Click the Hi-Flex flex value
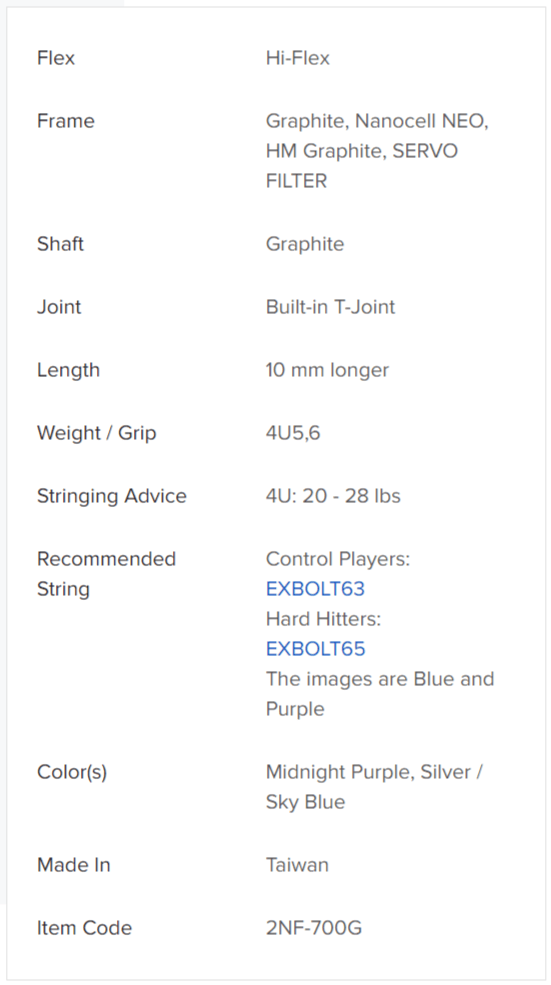The image size is (551, 985). [x=297, y=58]
